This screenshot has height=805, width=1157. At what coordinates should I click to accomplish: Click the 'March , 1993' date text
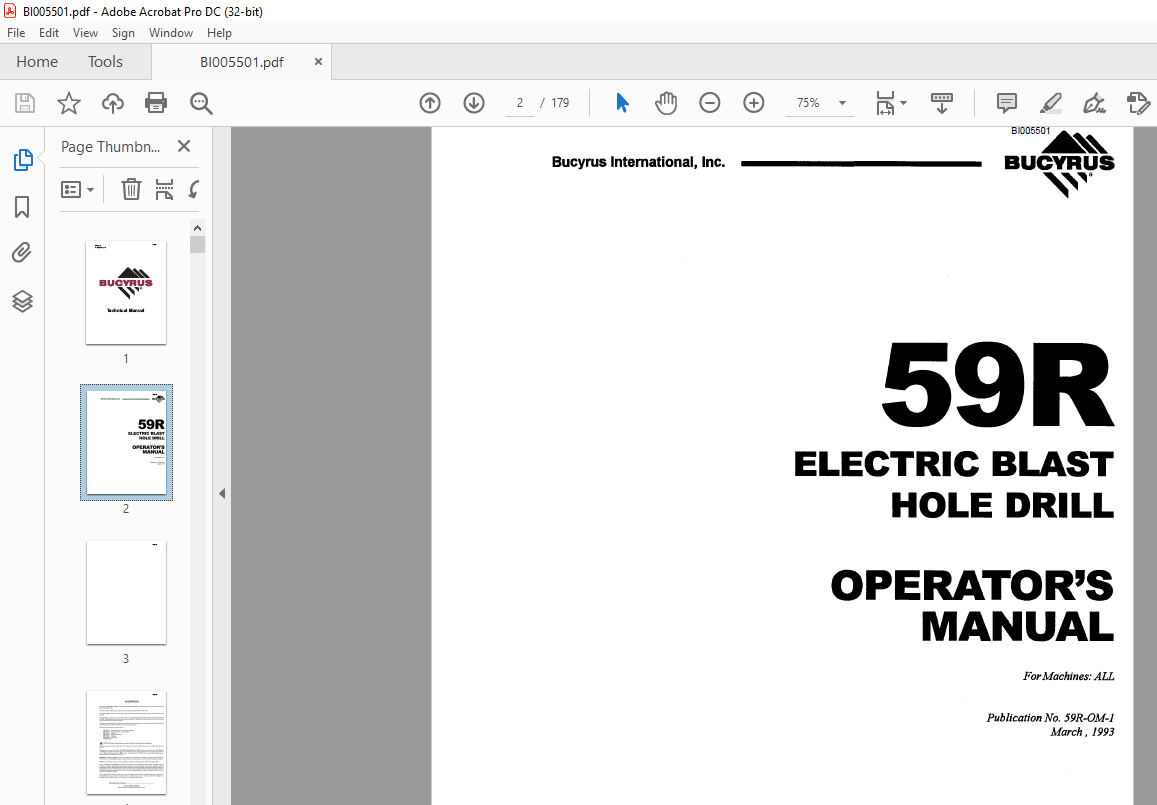pos(1082,732)
